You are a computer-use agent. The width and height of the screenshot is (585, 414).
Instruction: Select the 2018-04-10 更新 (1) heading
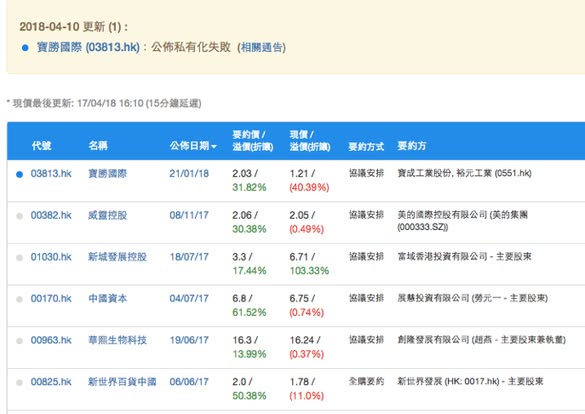(x=73, y=27)
